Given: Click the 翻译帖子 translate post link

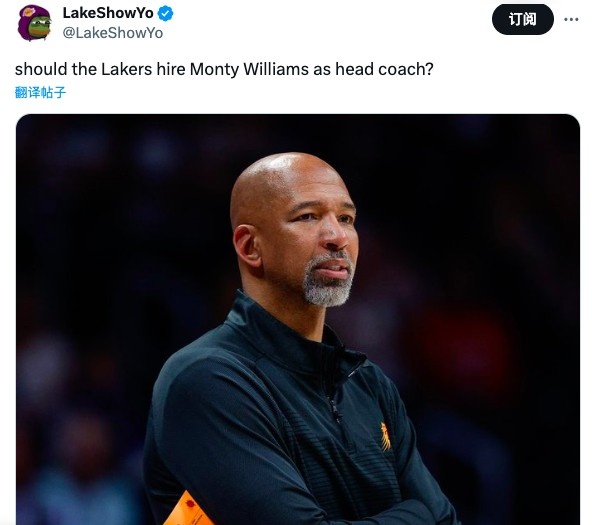Looking at the screenshot, I should [x=40, y=92].
